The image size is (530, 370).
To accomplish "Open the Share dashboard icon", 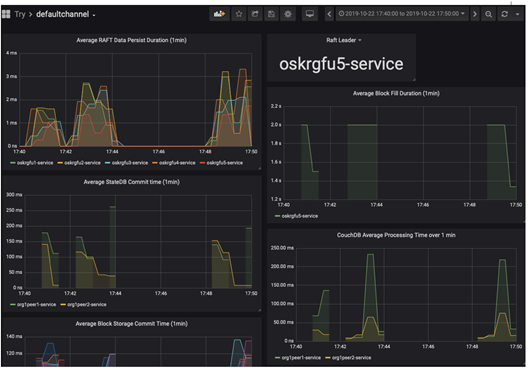I will [x=255, y=14].
